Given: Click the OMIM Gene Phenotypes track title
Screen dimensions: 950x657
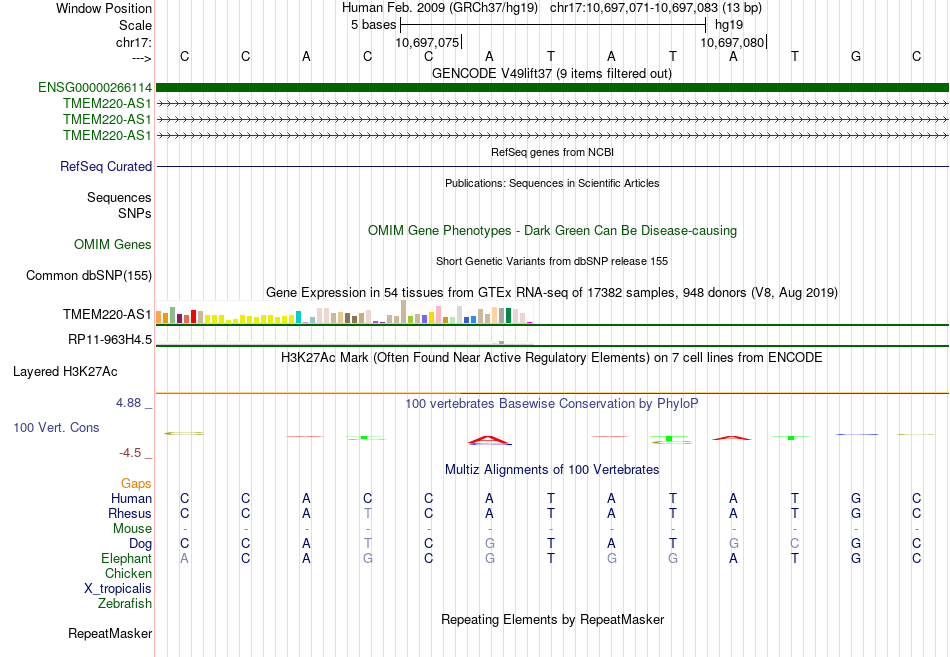Looking at the screenshot, I should point(552,230).
